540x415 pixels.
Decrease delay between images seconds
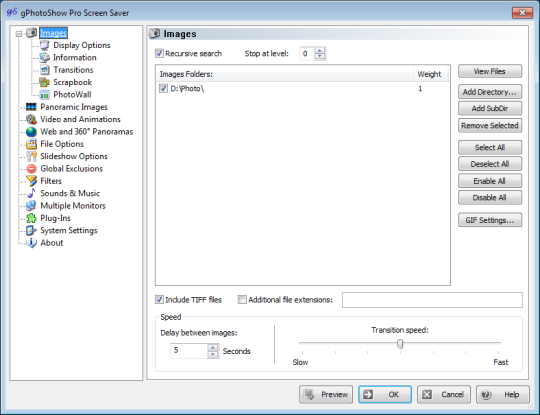point(213,354)
